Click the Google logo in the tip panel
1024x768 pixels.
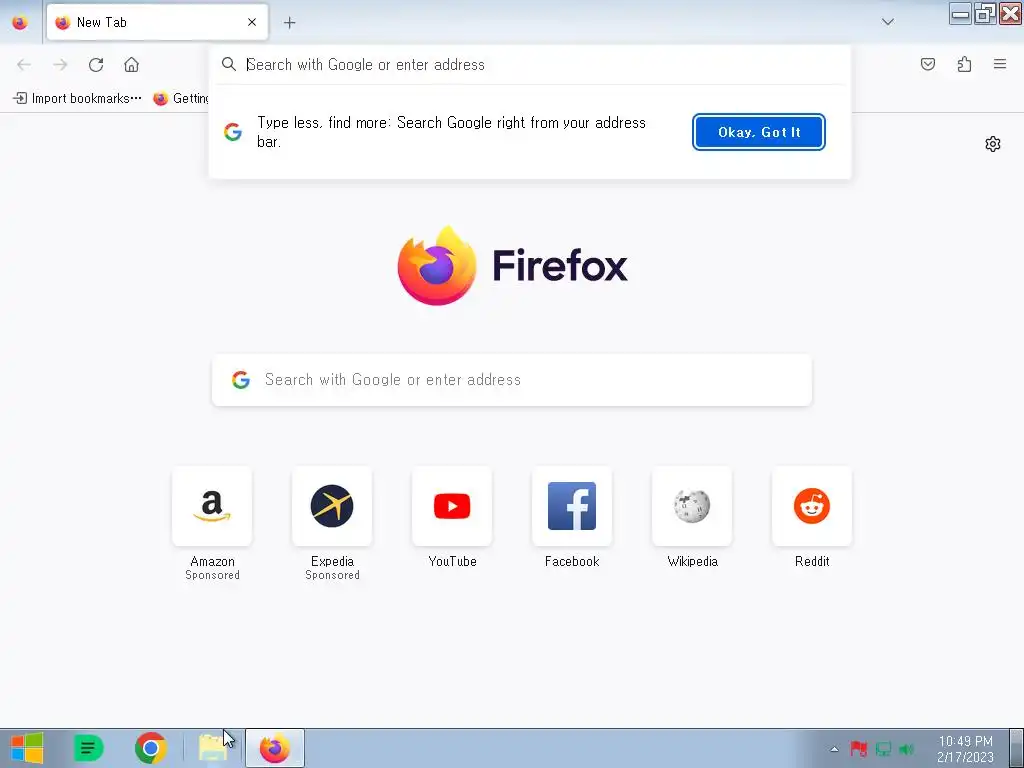point(232,132)
